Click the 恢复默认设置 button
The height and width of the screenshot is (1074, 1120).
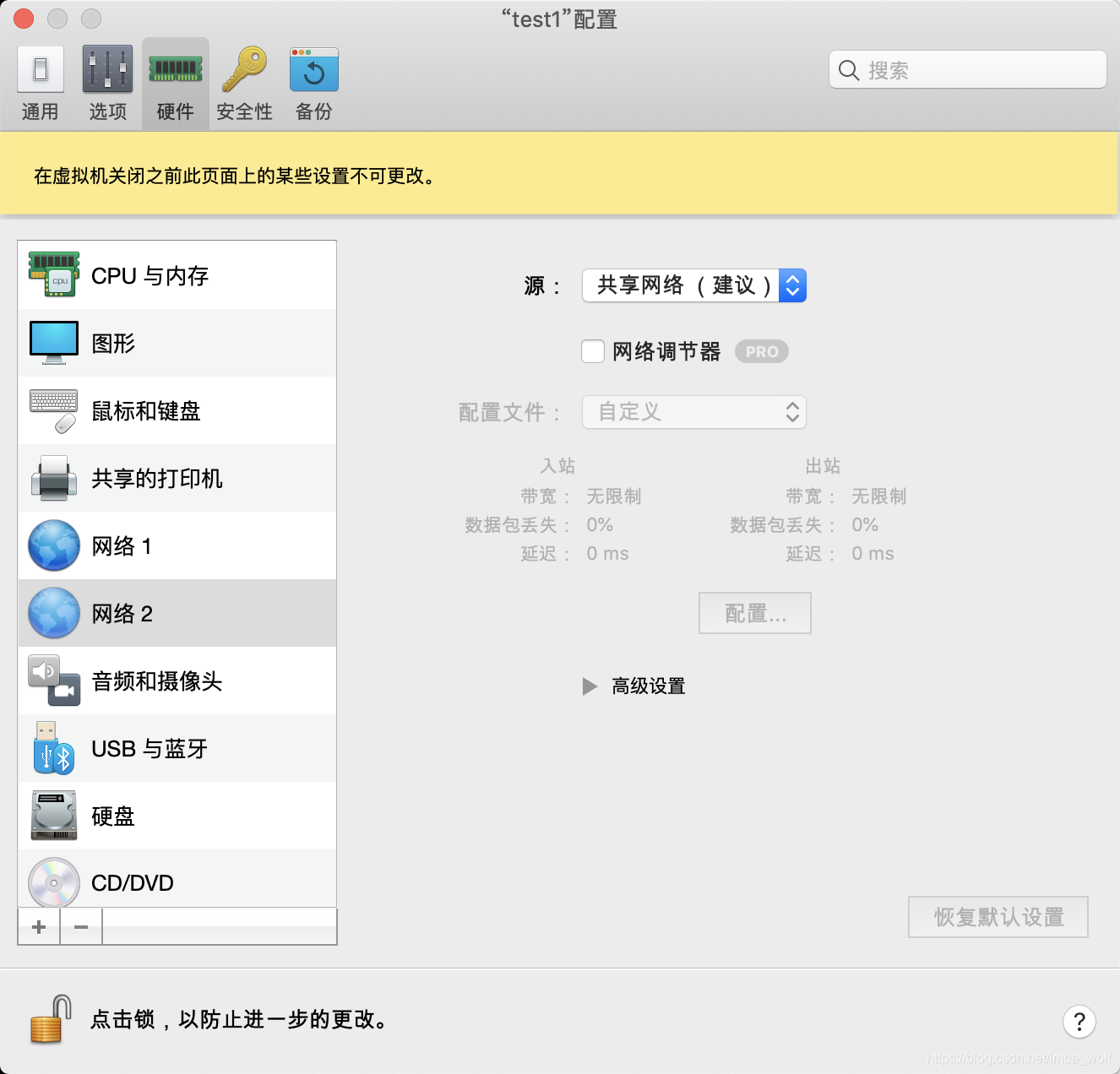pos(998,917)
